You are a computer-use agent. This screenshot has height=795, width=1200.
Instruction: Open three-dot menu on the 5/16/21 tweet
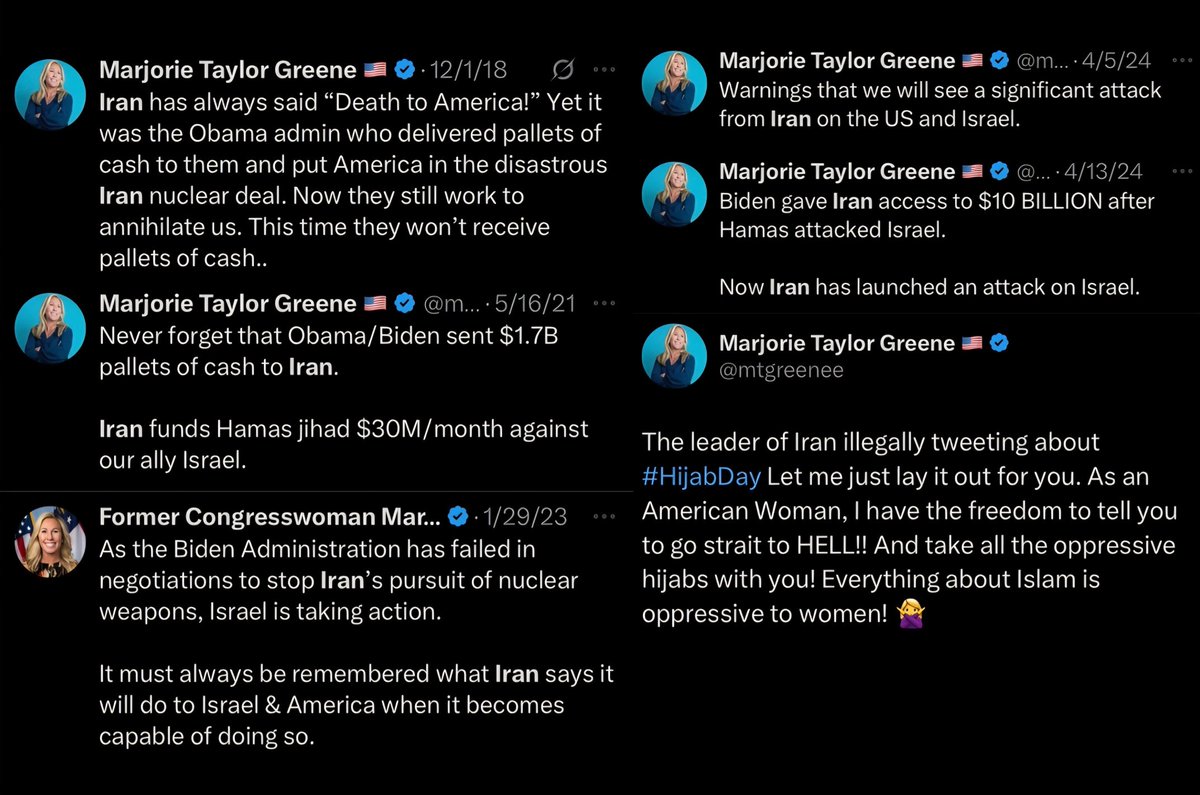coord(604,303)
